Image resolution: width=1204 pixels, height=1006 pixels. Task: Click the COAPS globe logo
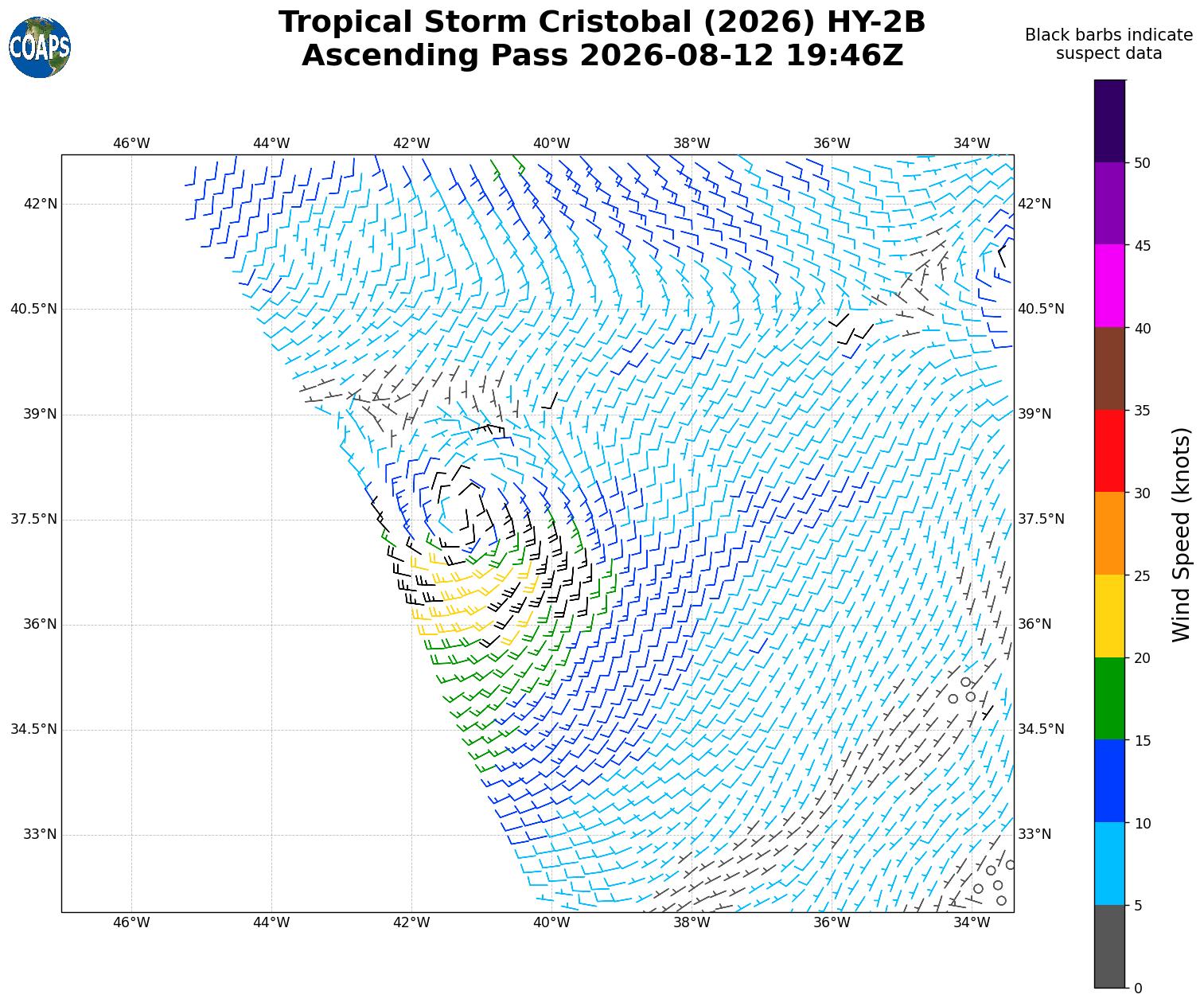pos(40,47)
